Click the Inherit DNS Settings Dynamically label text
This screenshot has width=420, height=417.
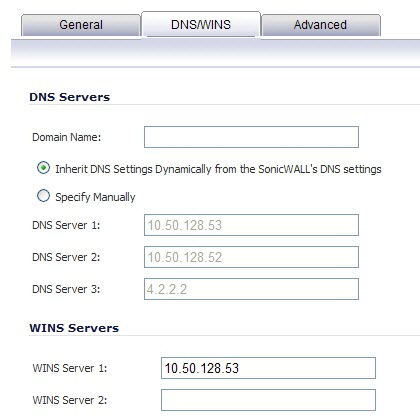tap(218, 169)
